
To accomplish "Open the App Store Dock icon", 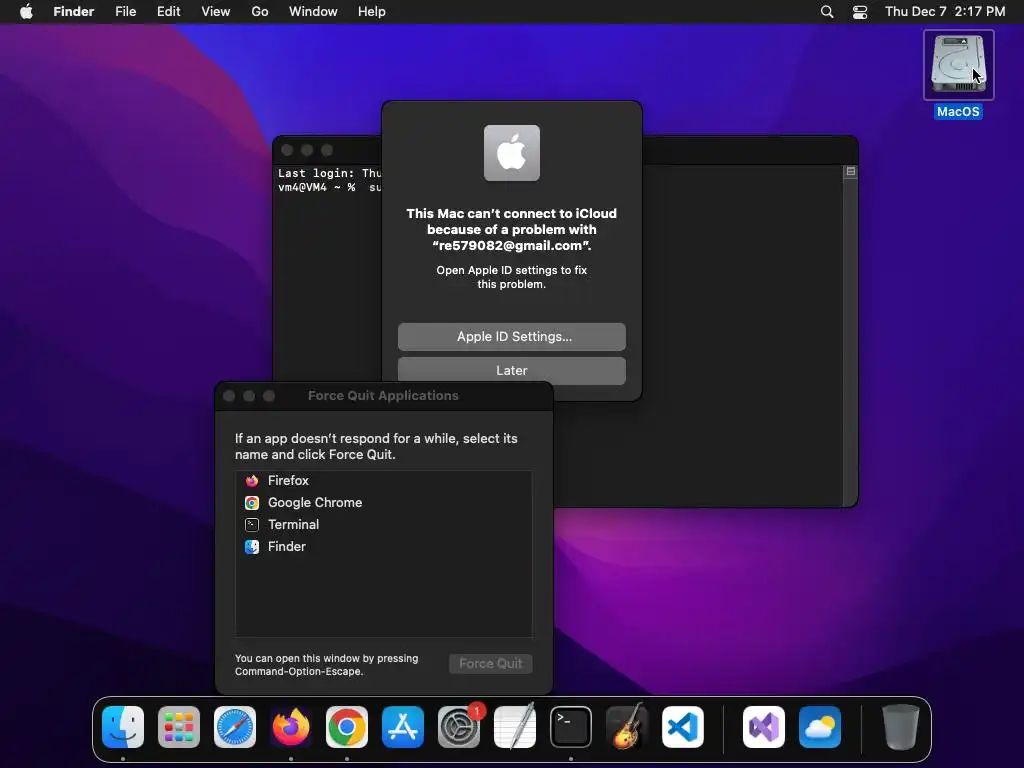I will pos(403,727).
